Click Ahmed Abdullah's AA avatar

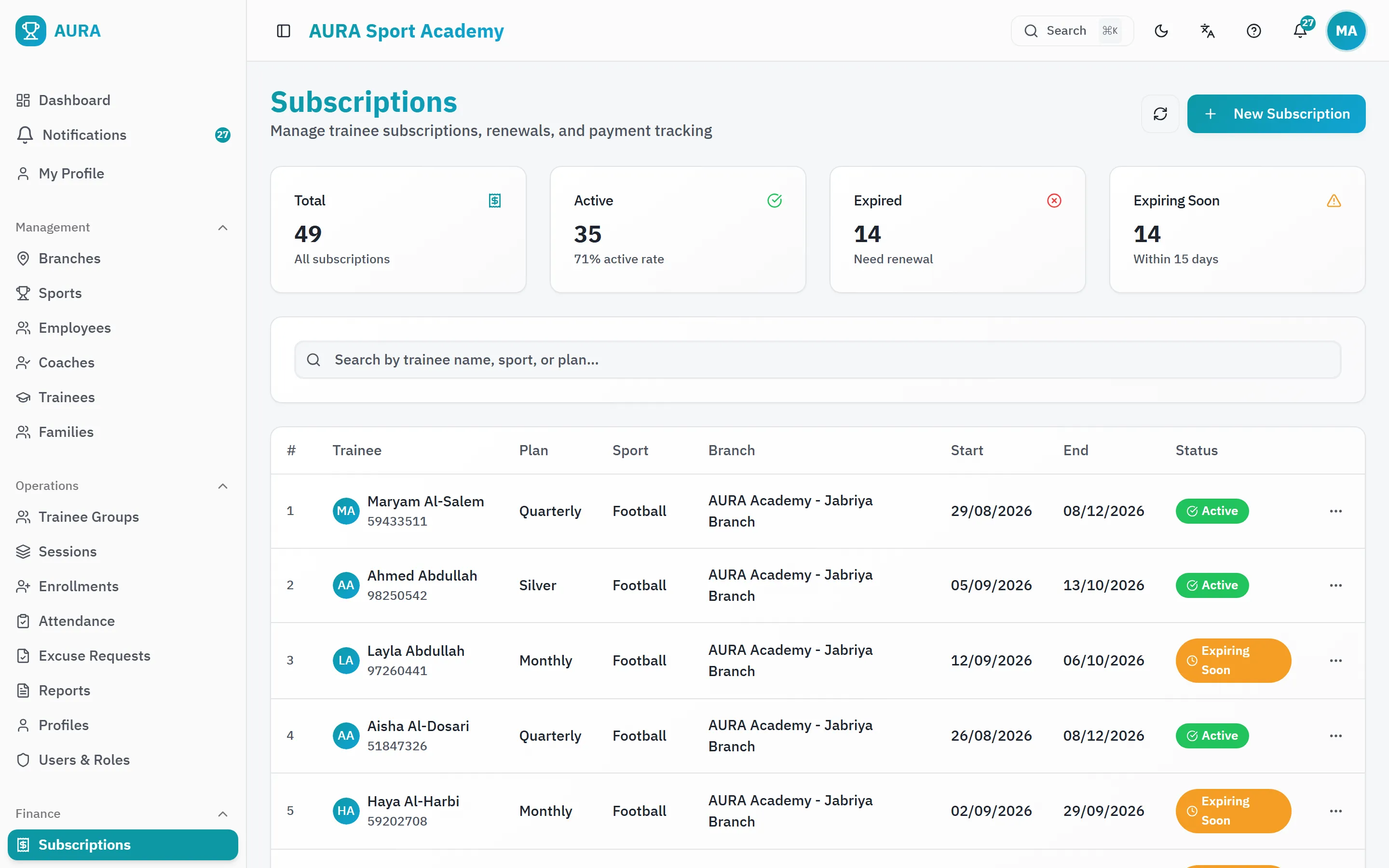tap(346, 585)
